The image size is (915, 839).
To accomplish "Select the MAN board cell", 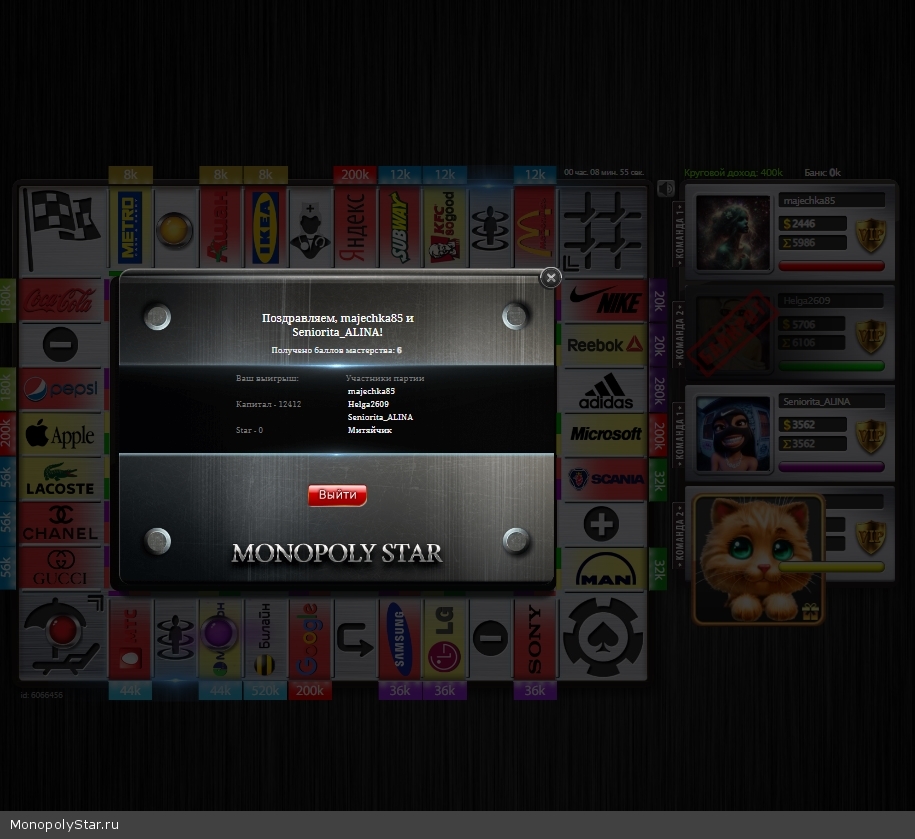I will (604, 569).
